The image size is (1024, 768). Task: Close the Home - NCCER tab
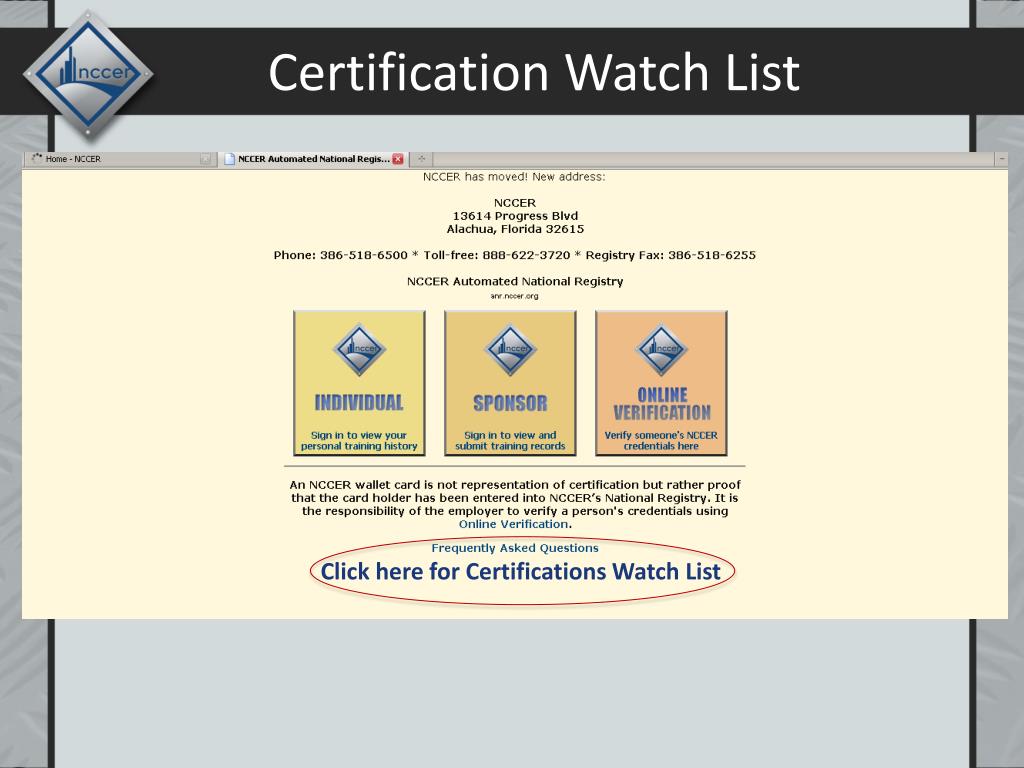click(x=205, y=159)
